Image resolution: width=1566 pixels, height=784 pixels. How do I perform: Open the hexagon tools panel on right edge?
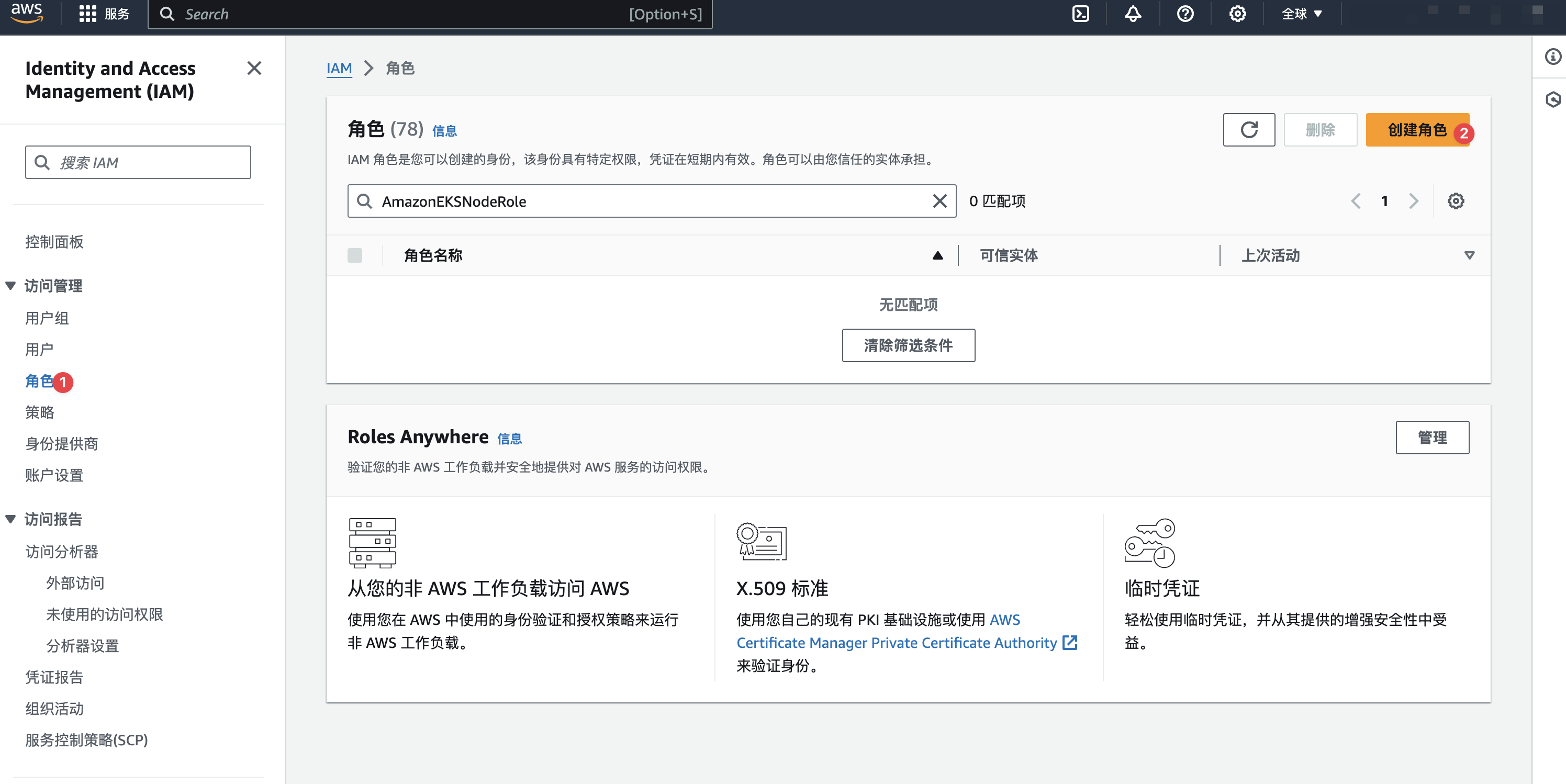pyautogui.click(x=1552, y=99)
